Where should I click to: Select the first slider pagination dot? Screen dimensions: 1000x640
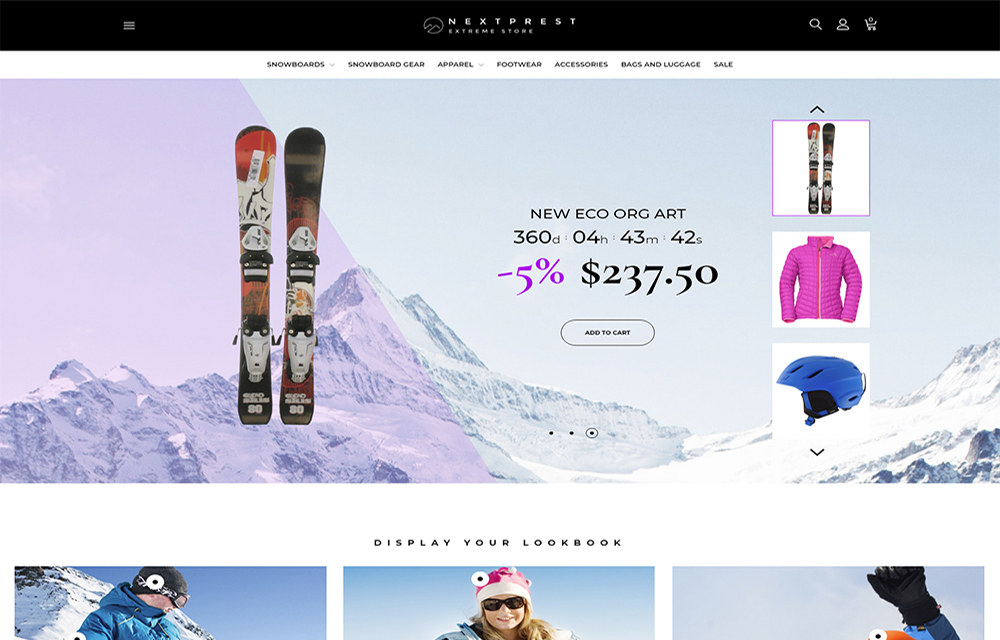point(551,433)
